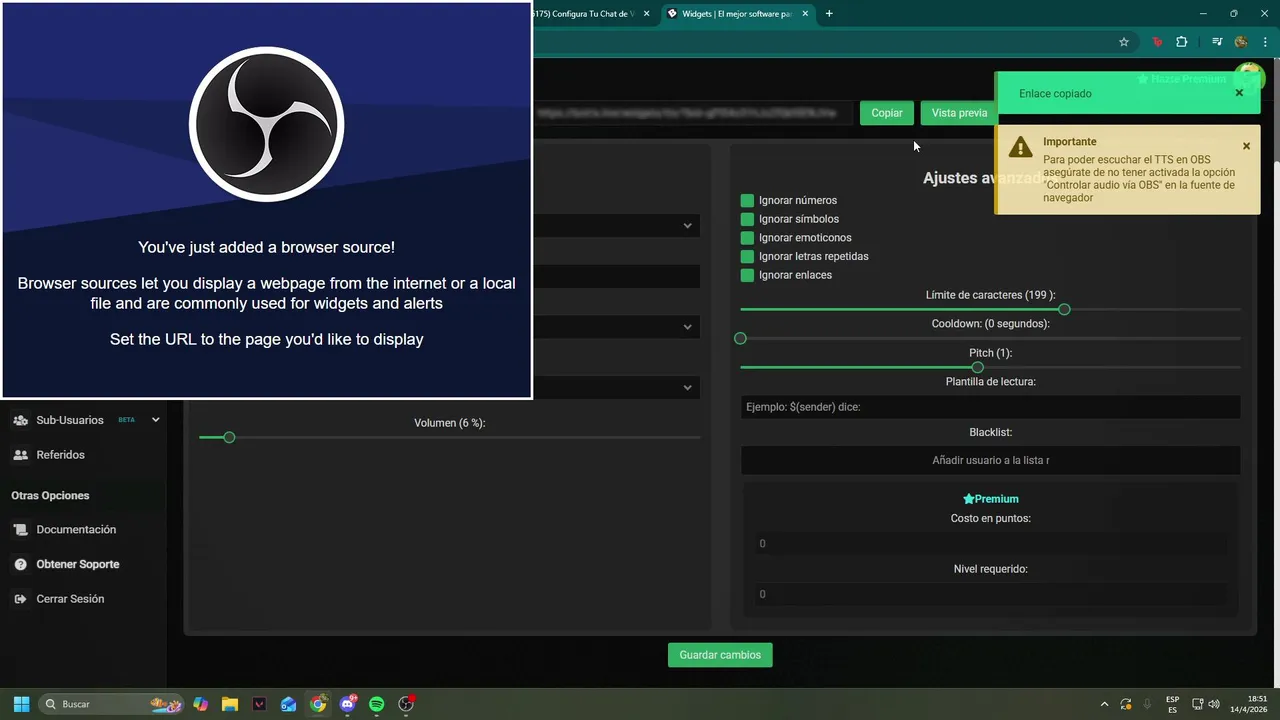Viewport: 1280px width, 720px height.
Task: Switch the ESP keyboard language indicator
Action: [x=1172, y=704]
